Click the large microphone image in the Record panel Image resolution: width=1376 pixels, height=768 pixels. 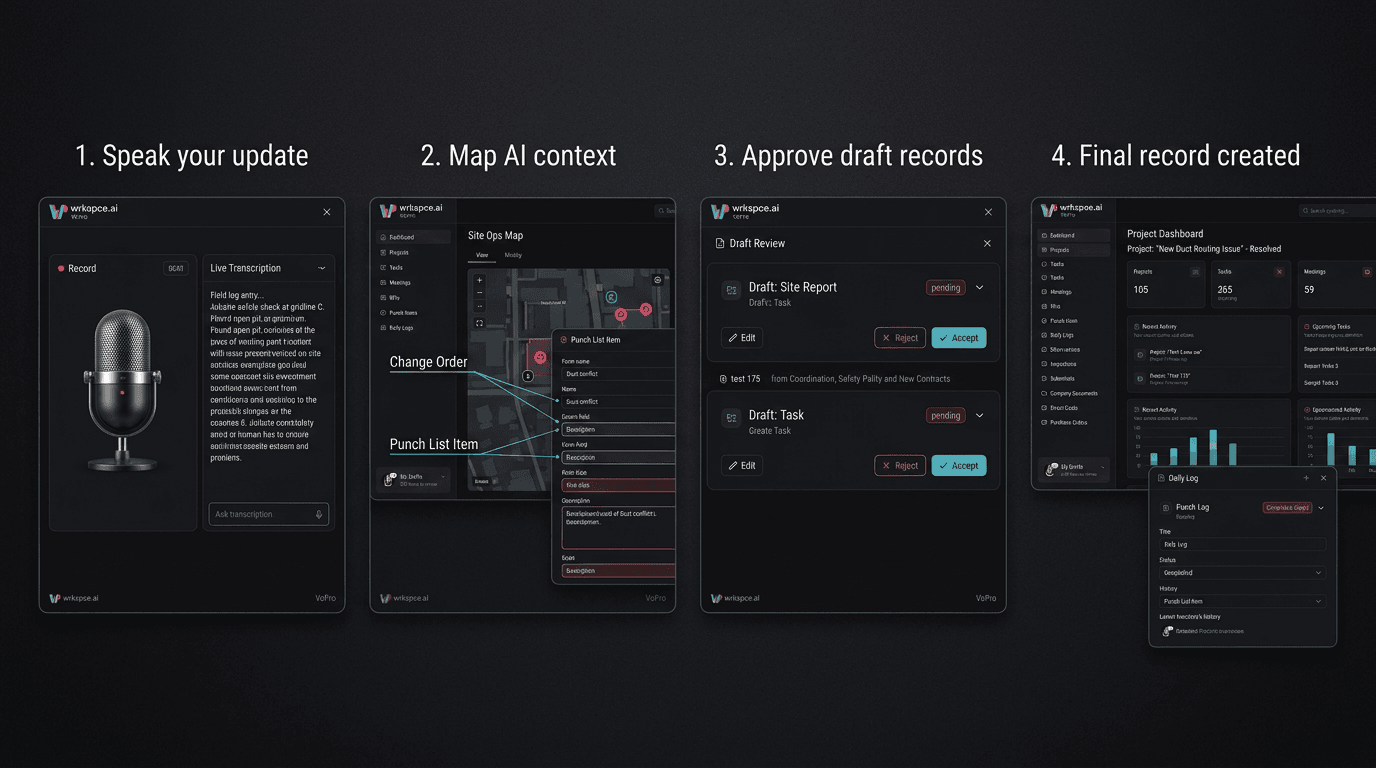coord(122,388)
